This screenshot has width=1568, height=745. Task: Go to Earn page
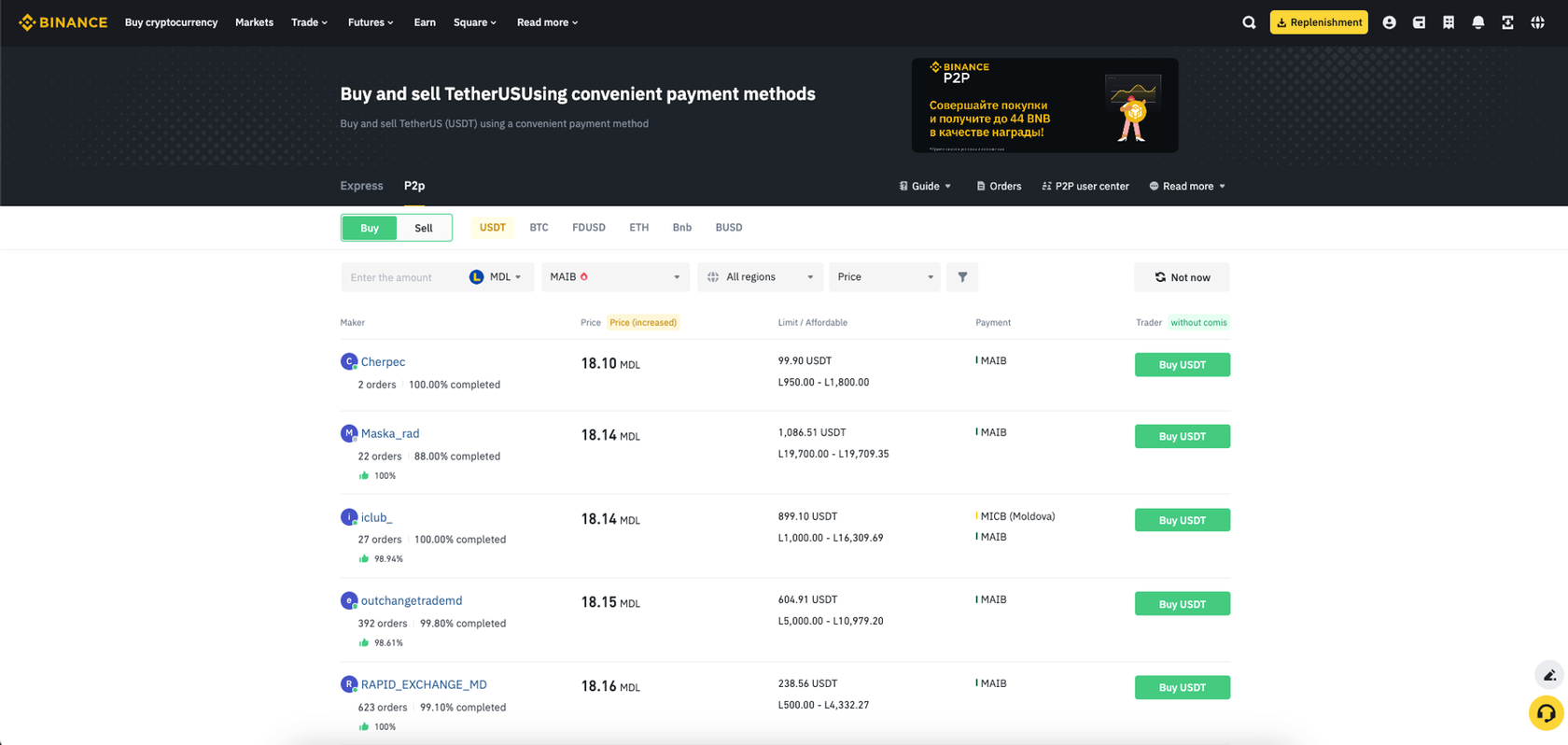pyautogui.click(x=425, y=22)
